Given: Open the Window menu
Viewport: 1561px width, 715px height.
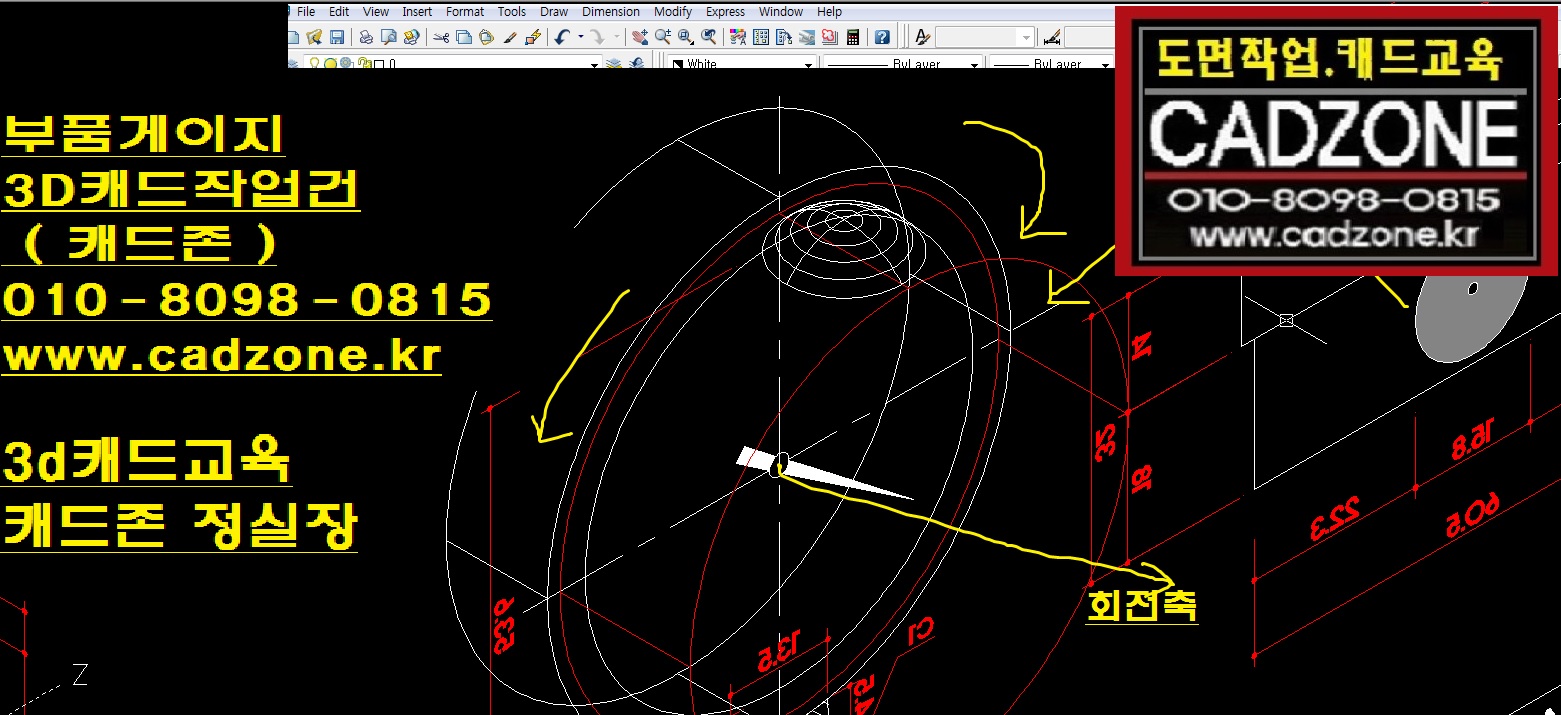Looking at the screenshot, I should click(781, 12).
